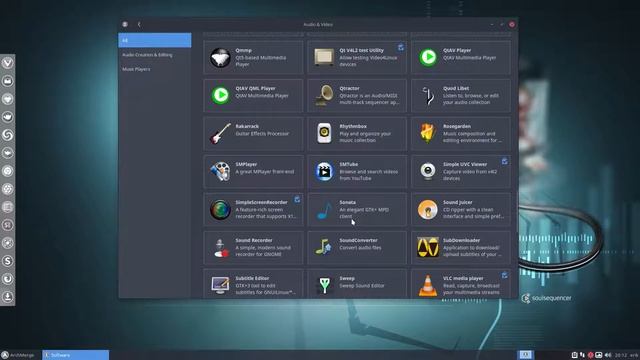Switch to Audio Creation & Editing category

point(155,55)
